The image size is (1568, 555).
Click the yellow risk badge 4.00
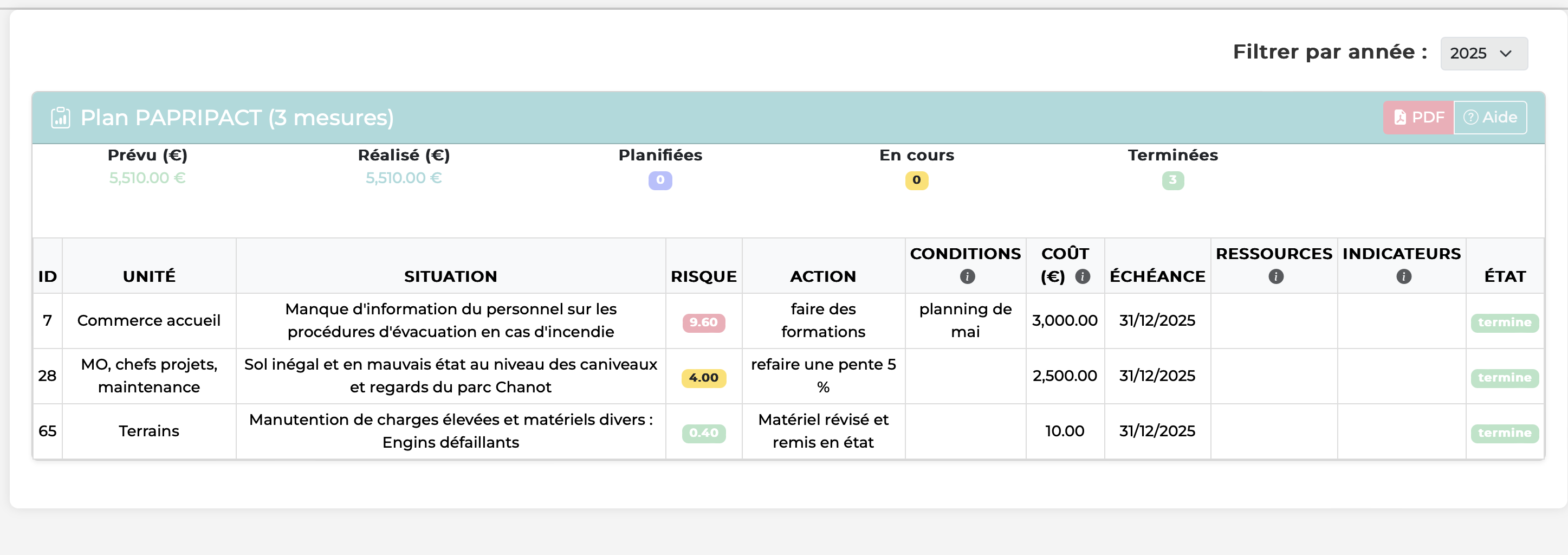704,378
